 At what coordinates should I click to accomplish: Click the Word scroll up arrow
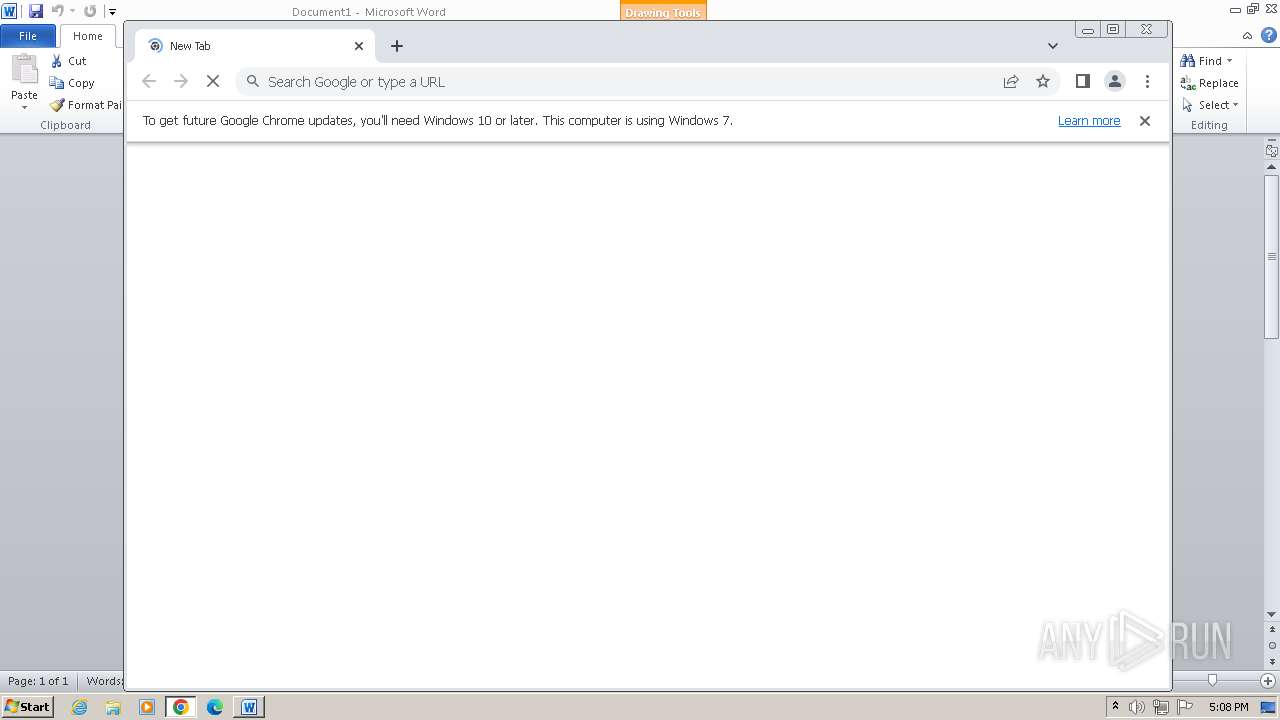(x=1272, y=167)
